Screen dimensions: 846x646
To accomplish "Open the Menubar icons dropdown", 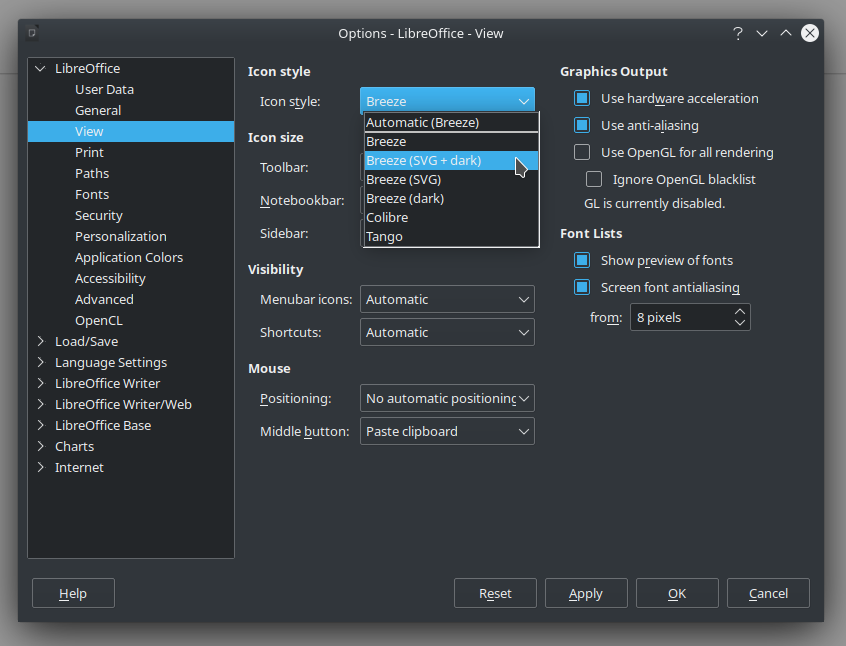I will pos(447,299).
